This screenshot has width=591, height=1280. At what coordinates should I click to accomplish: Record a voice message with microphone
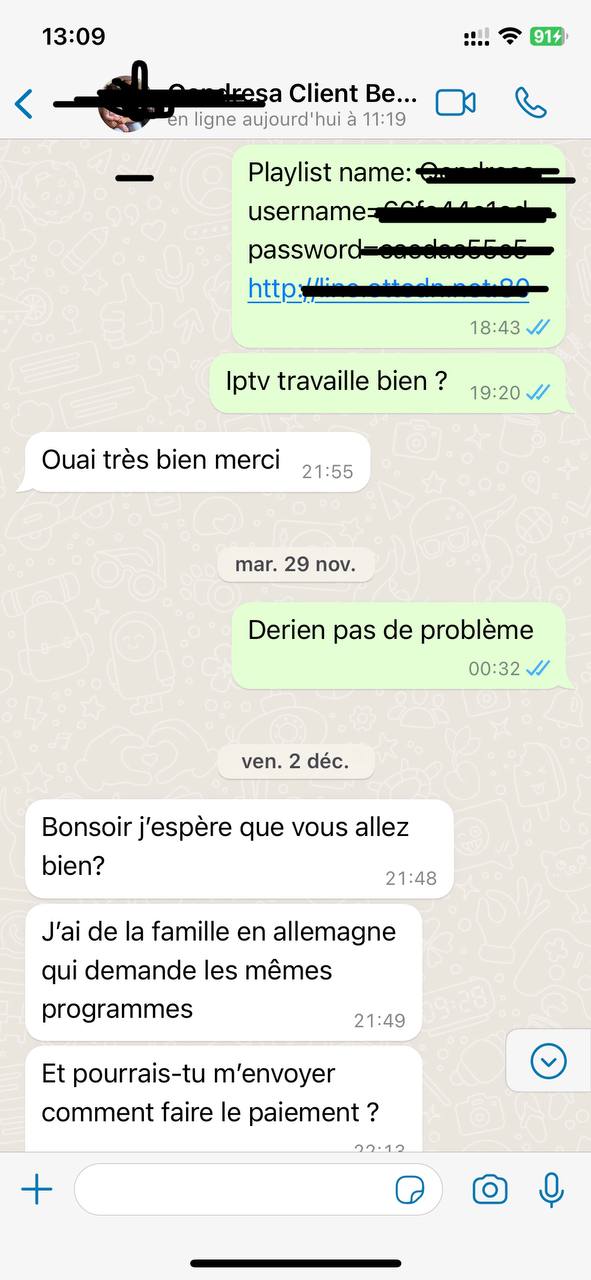551,1189
